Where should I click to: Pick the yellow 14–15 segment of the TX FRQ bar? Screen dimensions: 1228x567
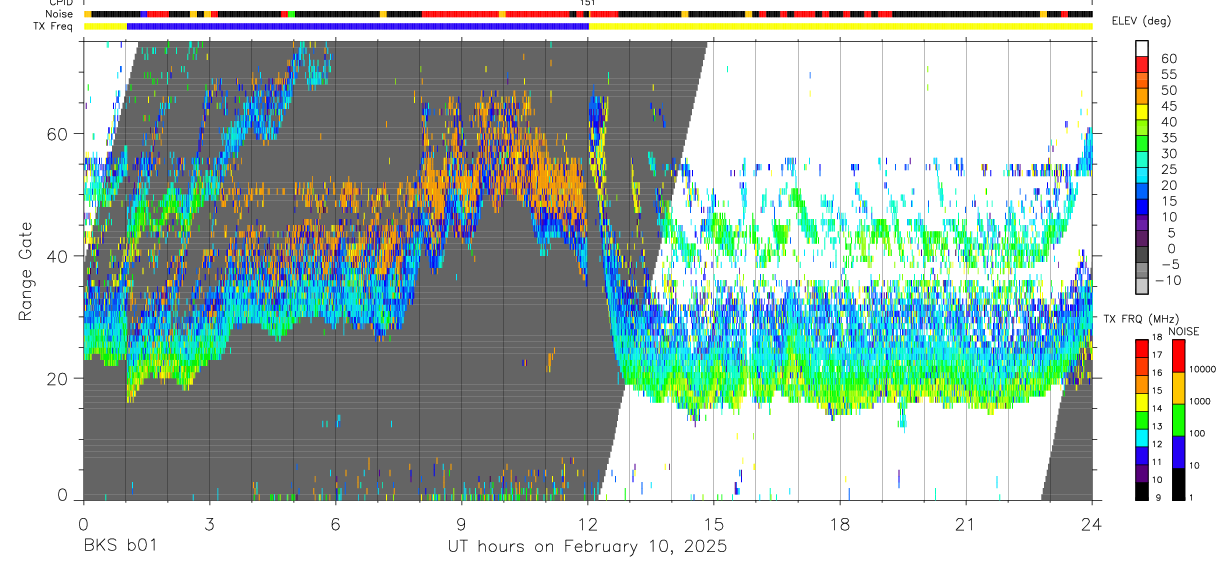pyautogui.click(x=1142, y=401)
